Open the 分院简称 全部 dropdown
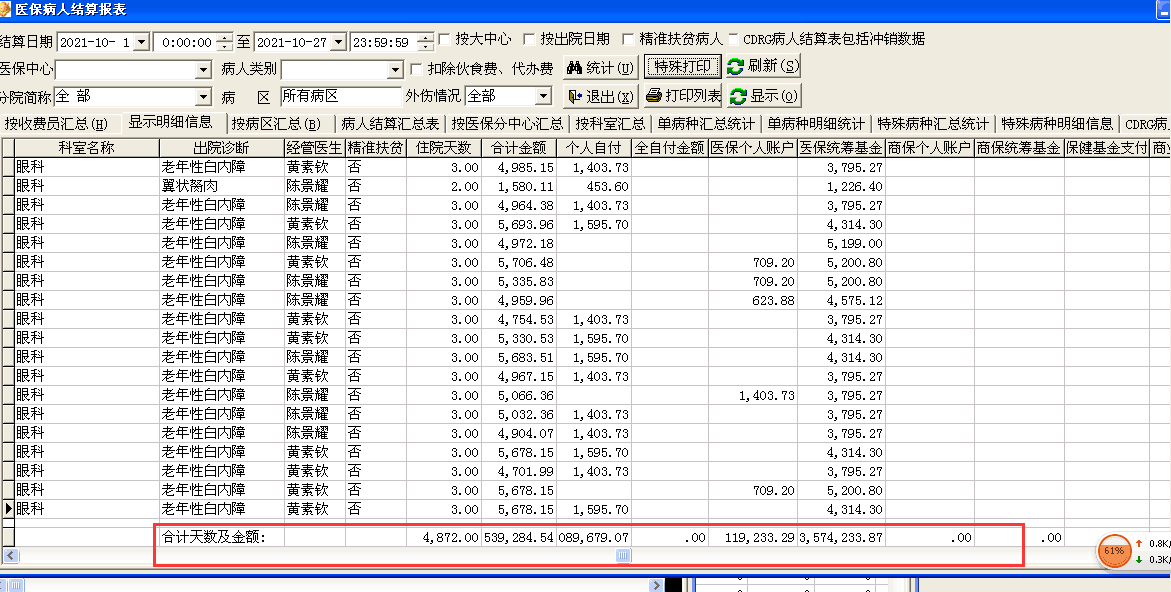1171x592 pixels. click(203, 97)
